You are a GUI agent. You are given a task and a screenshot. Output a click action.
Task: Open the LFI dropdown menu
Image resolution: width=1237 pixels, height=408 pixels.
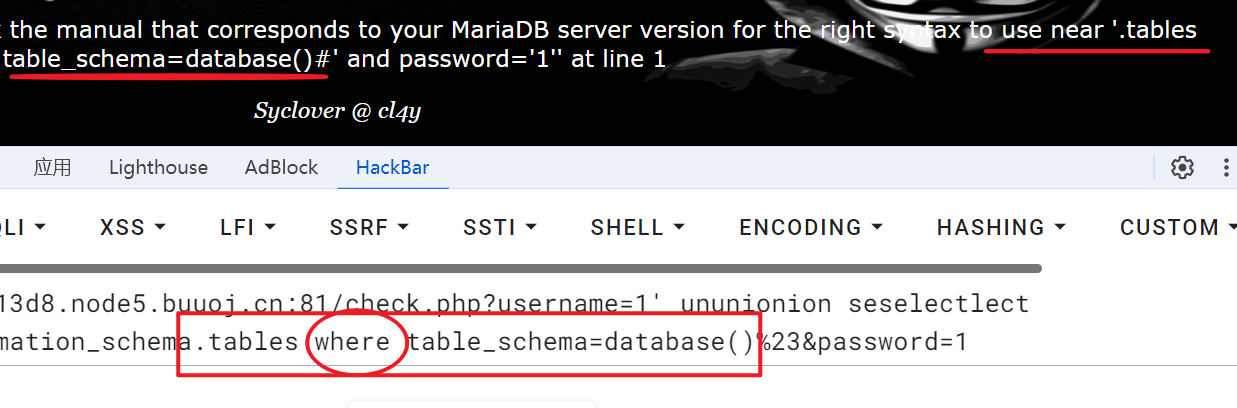coord(245,228)
